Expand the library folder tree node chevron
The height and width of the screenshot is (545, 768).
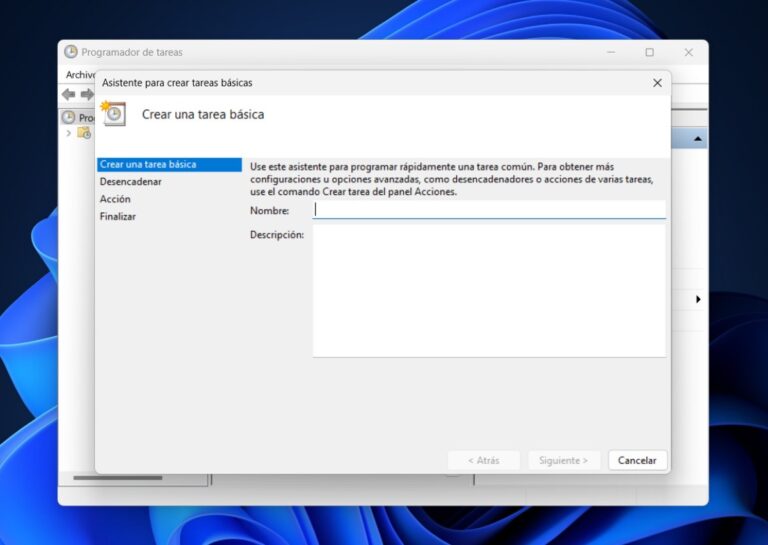pos(69,133)
